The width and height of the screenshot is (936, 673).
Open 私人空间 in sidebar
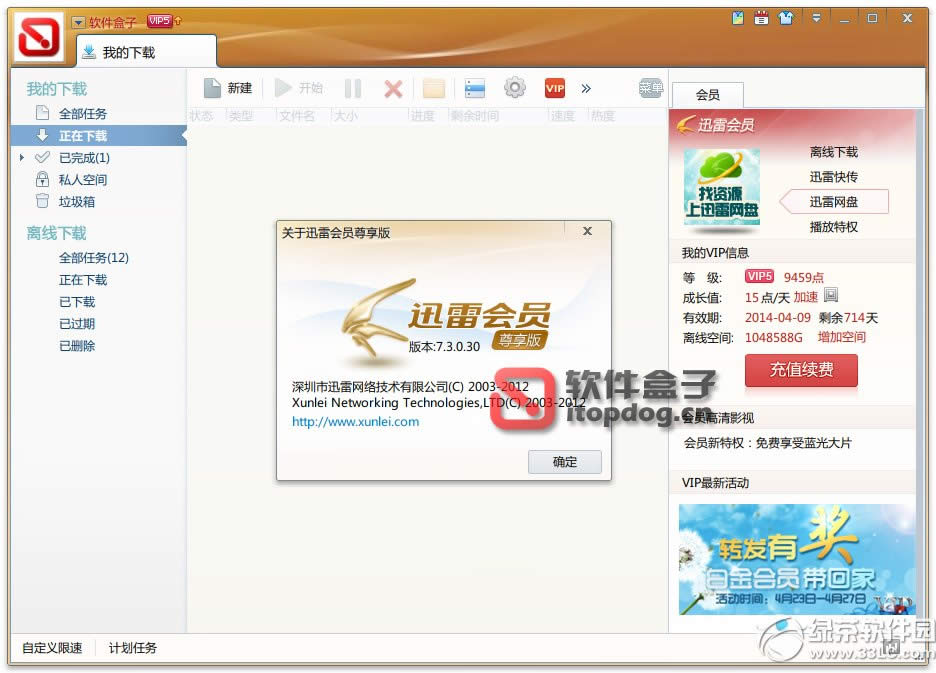82,180
